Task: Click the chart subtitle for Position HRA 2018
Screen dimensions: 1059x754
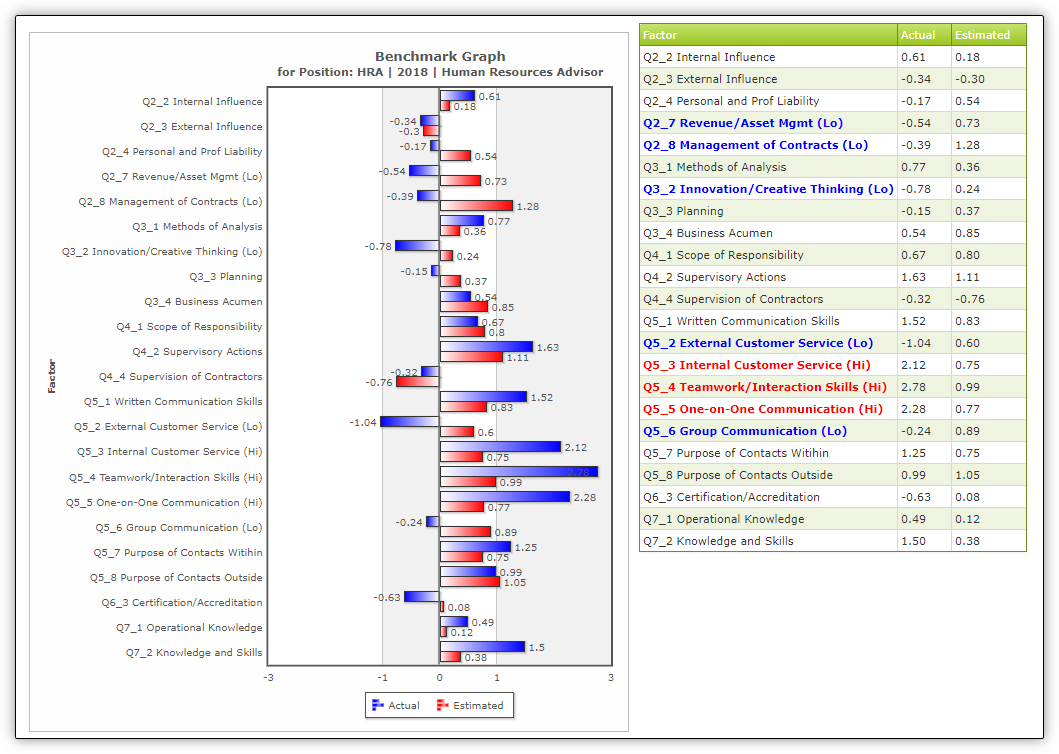Action: pos(440,72)
